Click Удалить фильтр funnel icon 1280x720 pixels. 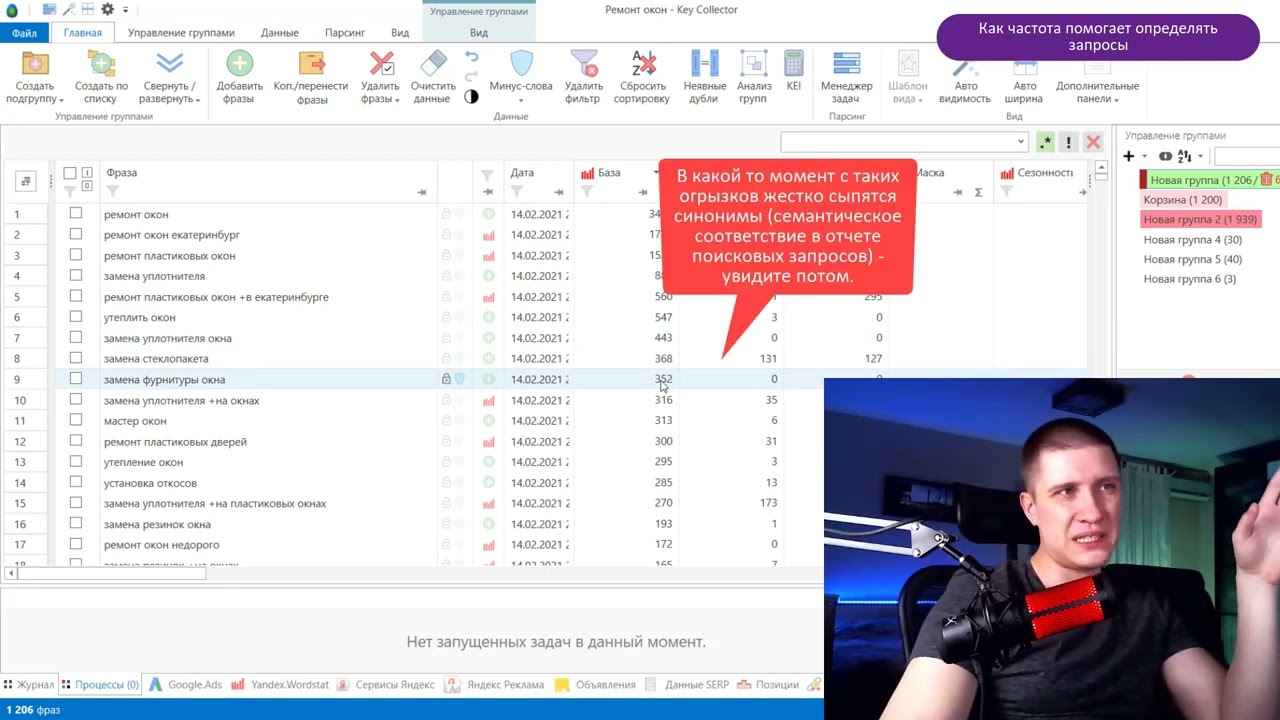coord(583,64)
